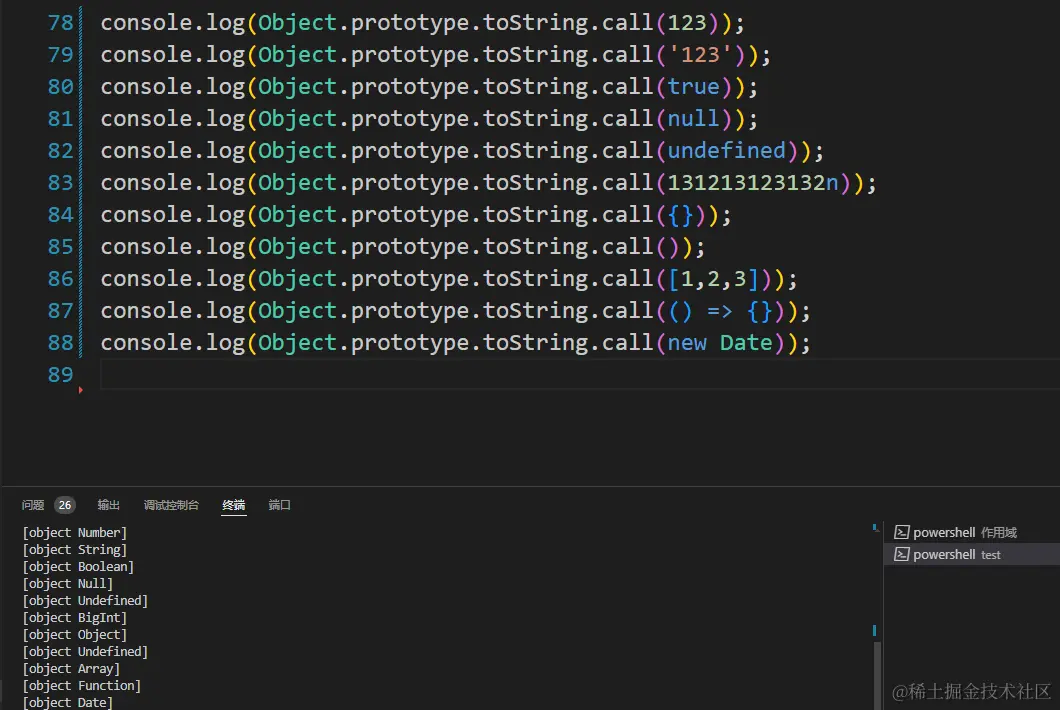
Task: Click line number 81 in gutter
Action: [x=60, y=119]
